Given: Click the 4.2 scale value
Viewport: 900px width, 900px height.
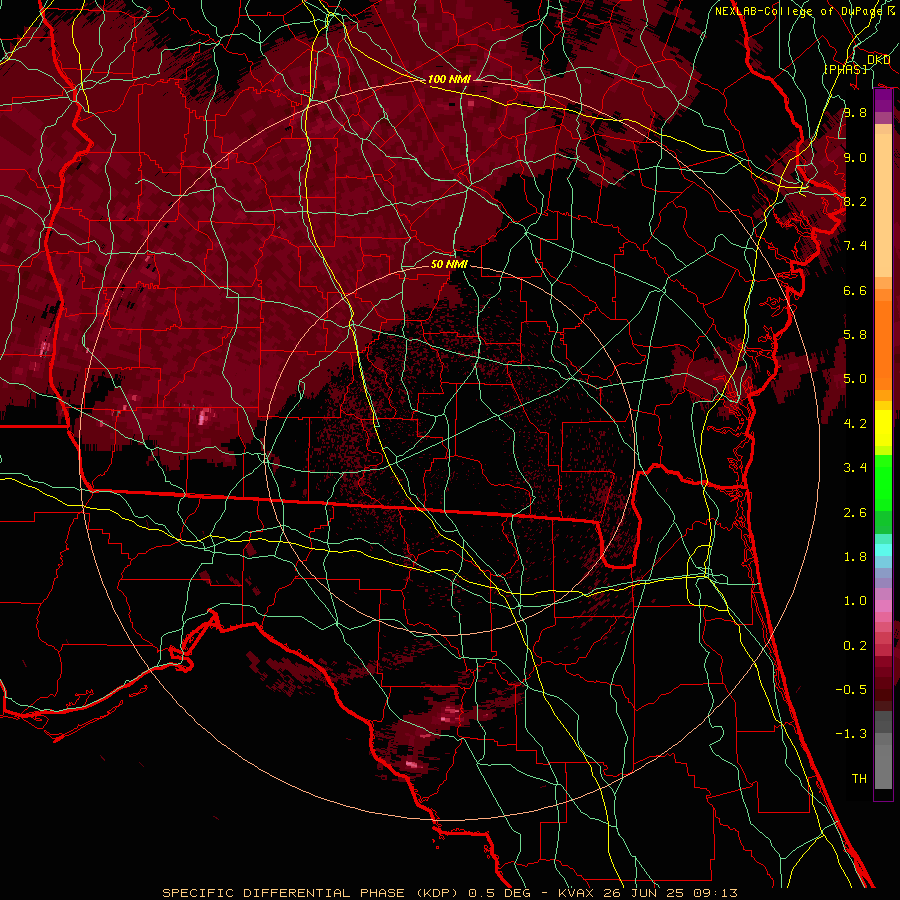Looking at the screenshot, I should 855,424.
